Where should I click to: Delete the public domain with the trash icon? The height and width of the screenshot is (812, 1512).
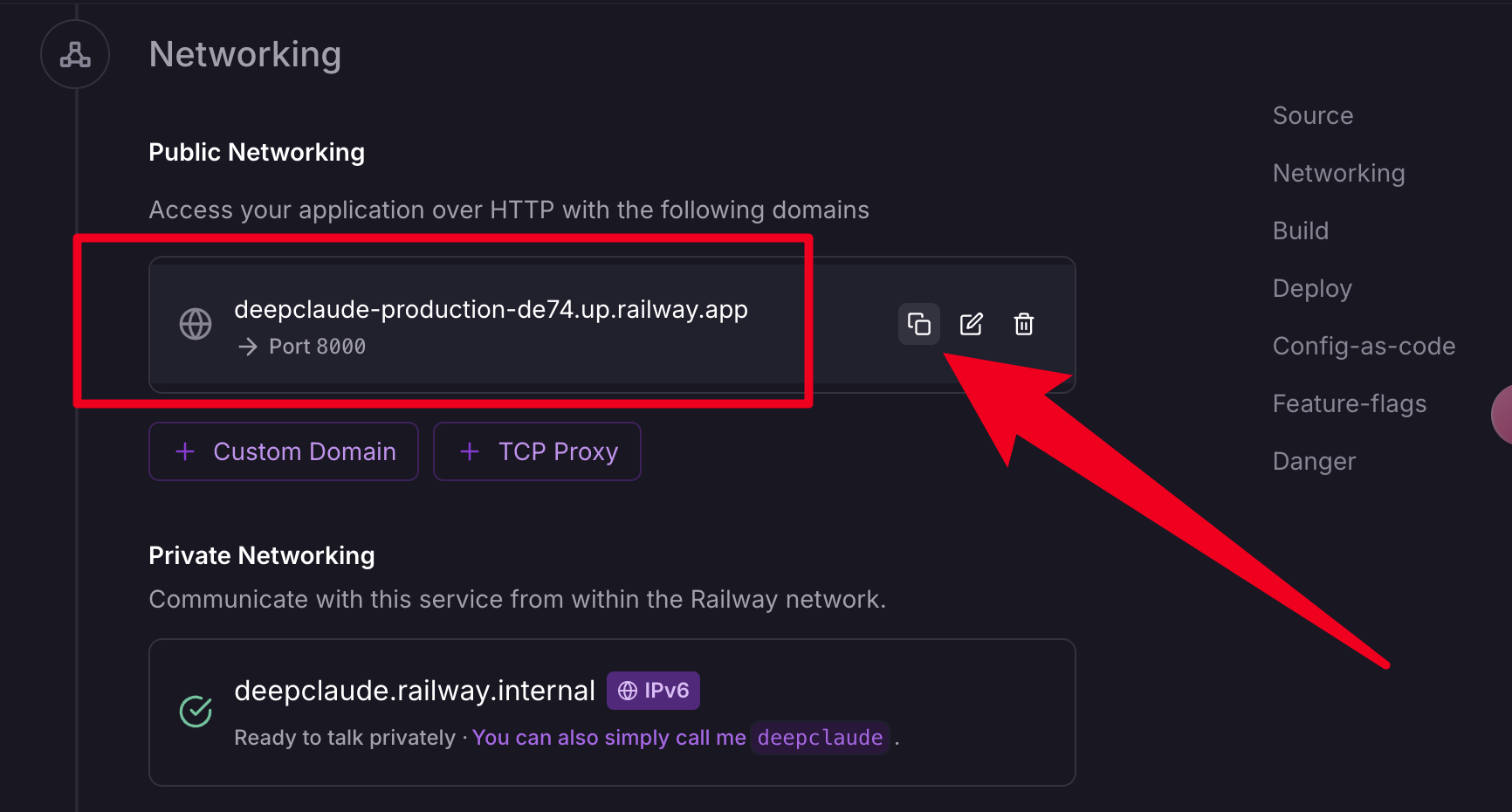[x=1023, y=325]
